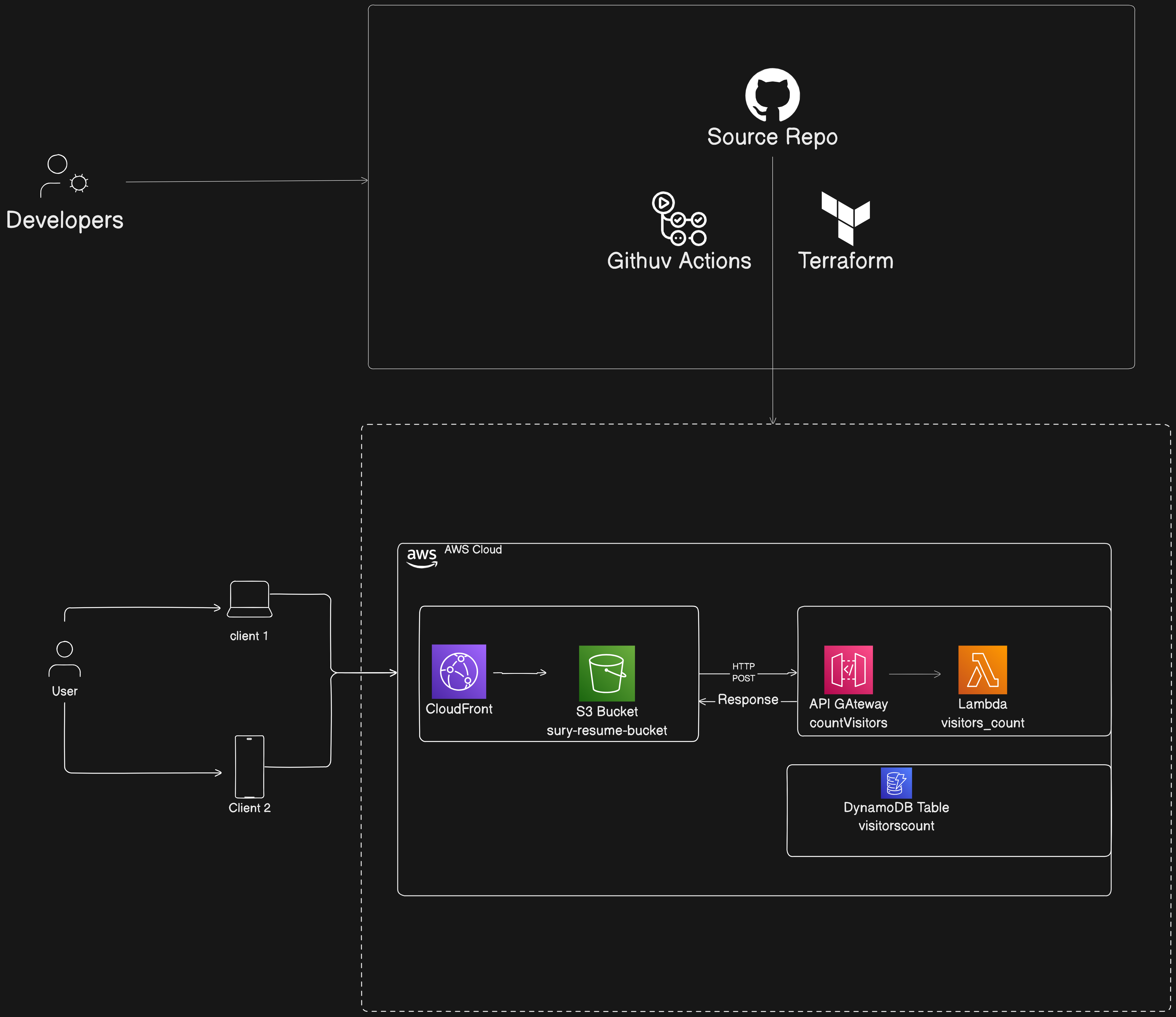The height and width of the screenshot is (1017, 1176).
Task: Click the 'Lambda' label
Action: click(x=982, y=704)
